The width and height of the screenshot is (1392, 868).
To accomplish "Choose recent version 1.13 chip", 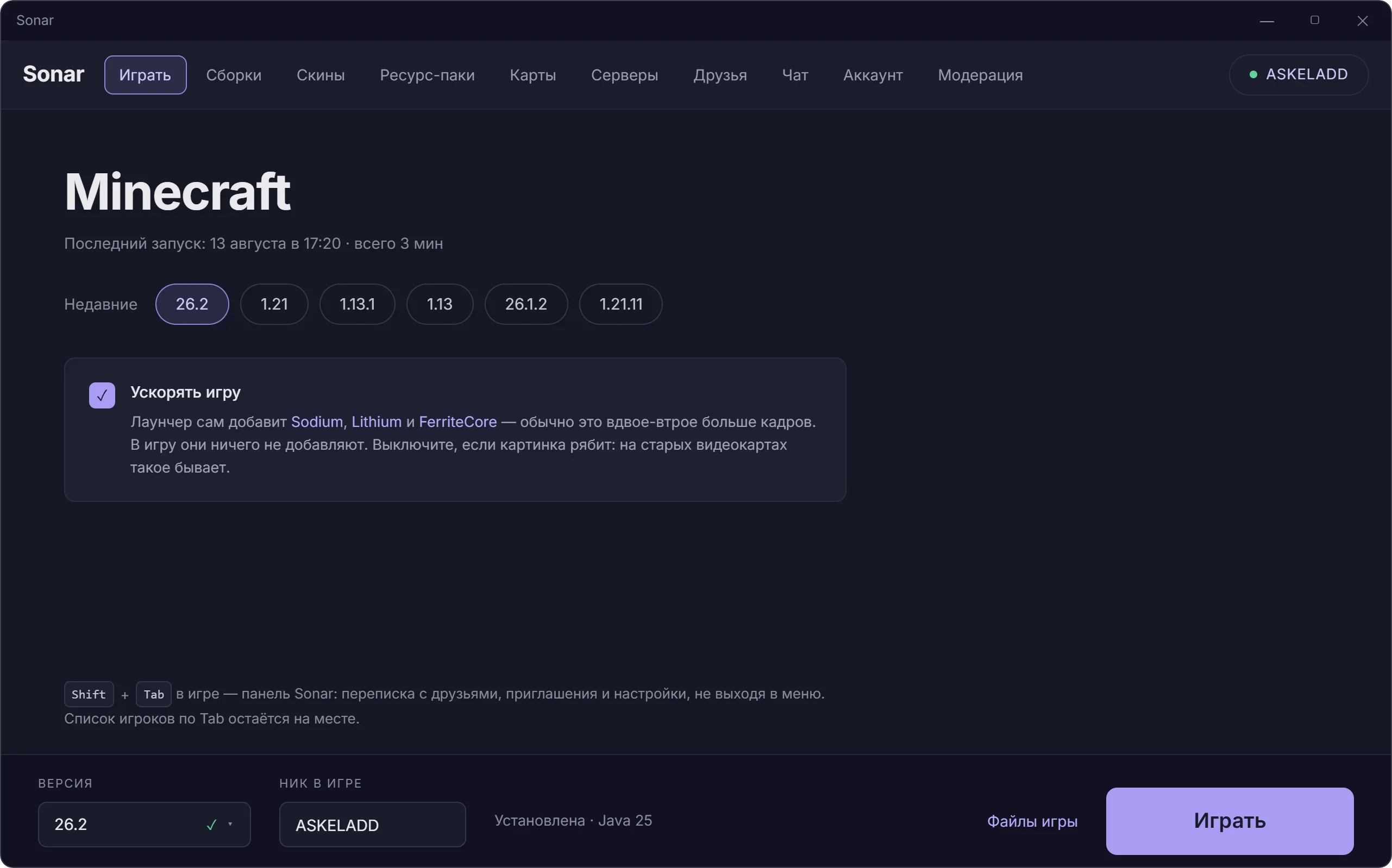I will coord(440,304).
